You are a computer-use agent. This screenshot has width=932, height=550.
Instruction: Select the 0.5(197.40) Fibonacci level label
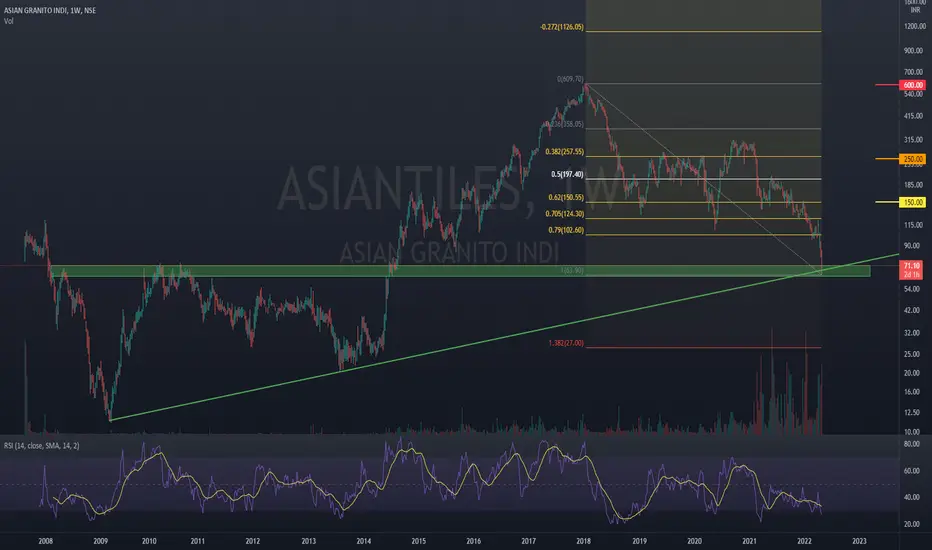[x=567, y=175]
